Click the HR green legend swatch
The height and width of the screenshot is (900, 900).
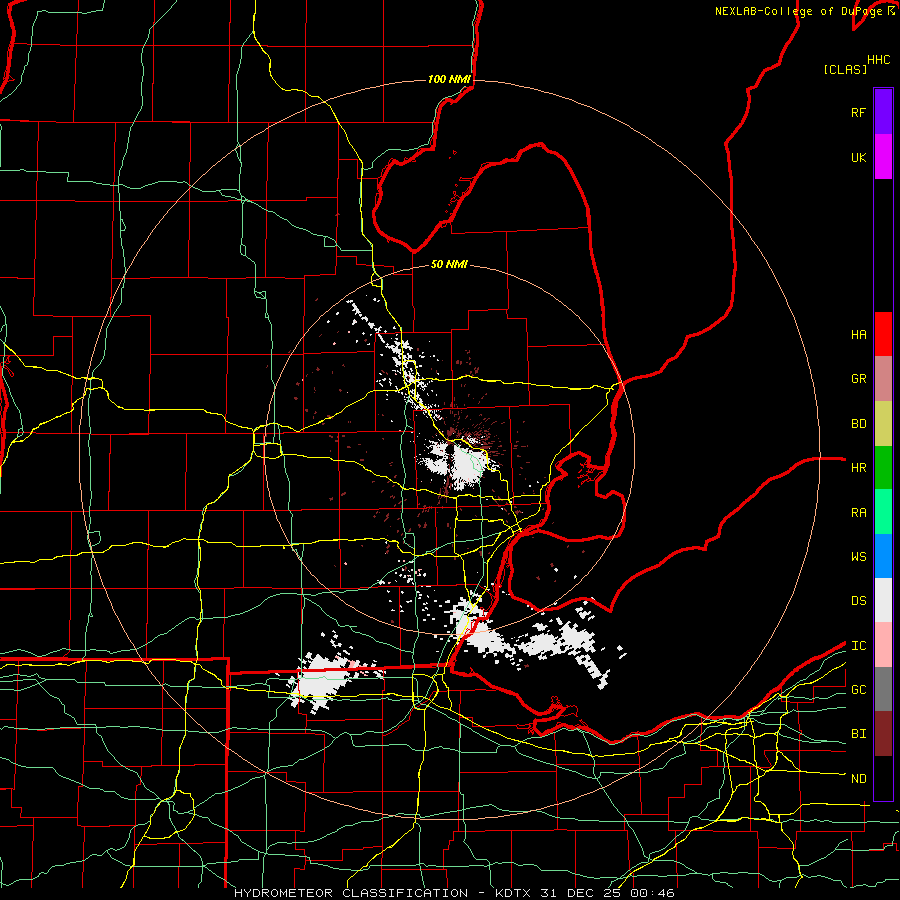pyautogui.click(x=883, y=468)
